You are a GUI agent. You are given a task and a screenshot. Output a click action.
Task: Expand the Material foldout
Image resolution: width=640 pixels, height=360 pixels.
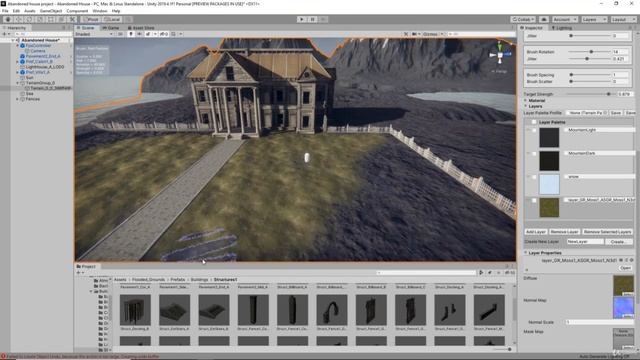pos(526,100)
